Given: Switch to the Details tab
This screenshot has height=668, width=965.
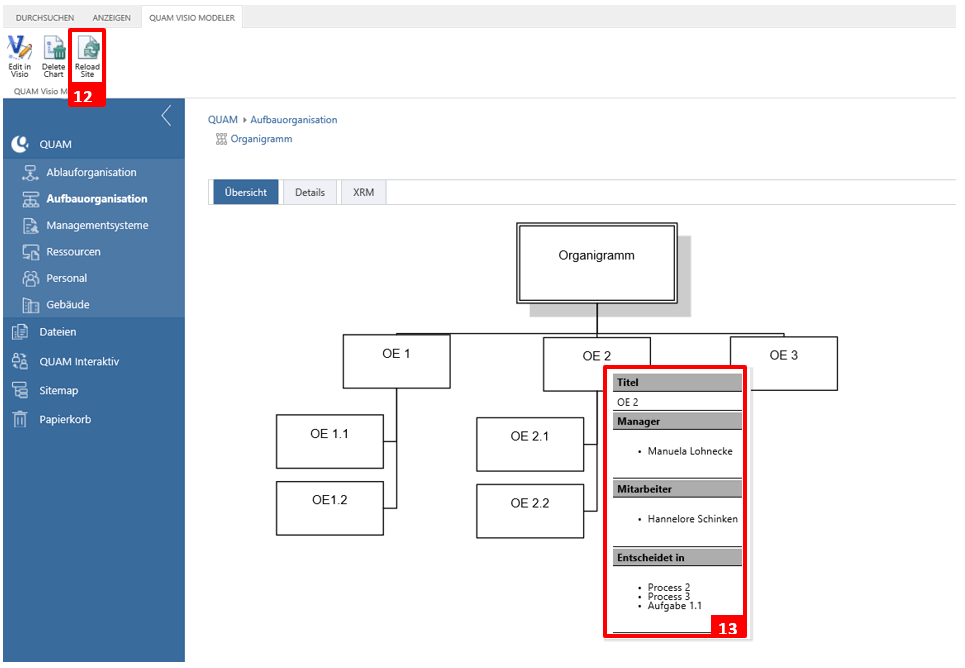Looking at the screenshot, I should point(309,193).
